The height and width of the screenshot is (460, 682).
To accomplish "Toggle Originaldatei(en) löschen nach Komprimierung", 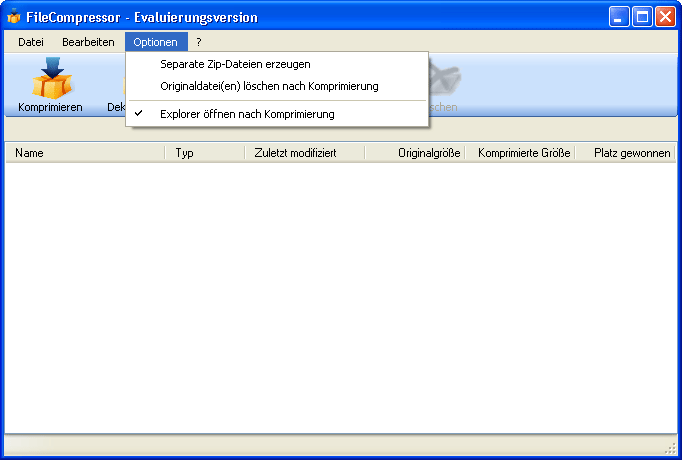I will click(x=269, y=86).
